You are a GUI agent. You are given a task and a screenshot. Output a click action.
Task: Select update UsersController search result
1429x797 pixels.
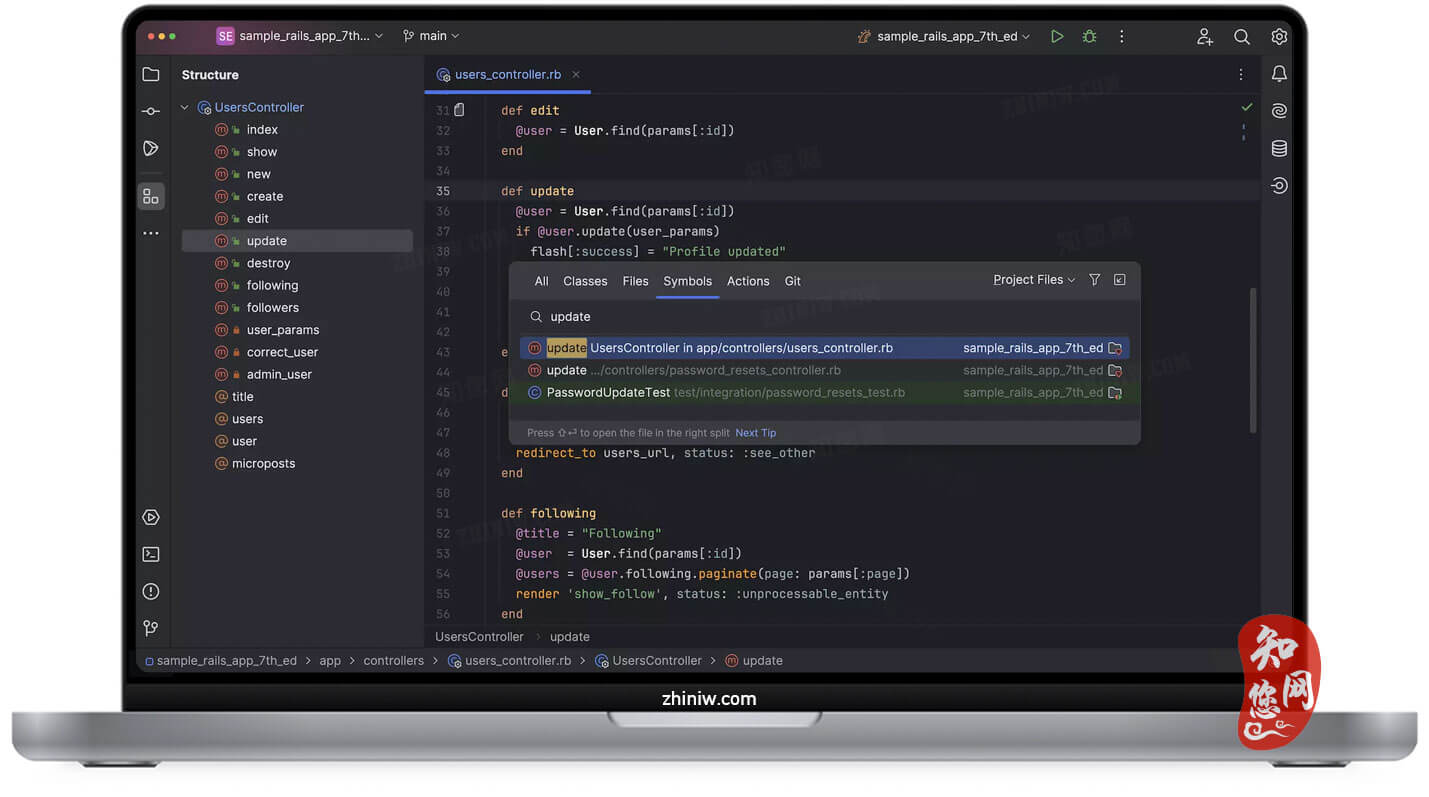point(825,348)
